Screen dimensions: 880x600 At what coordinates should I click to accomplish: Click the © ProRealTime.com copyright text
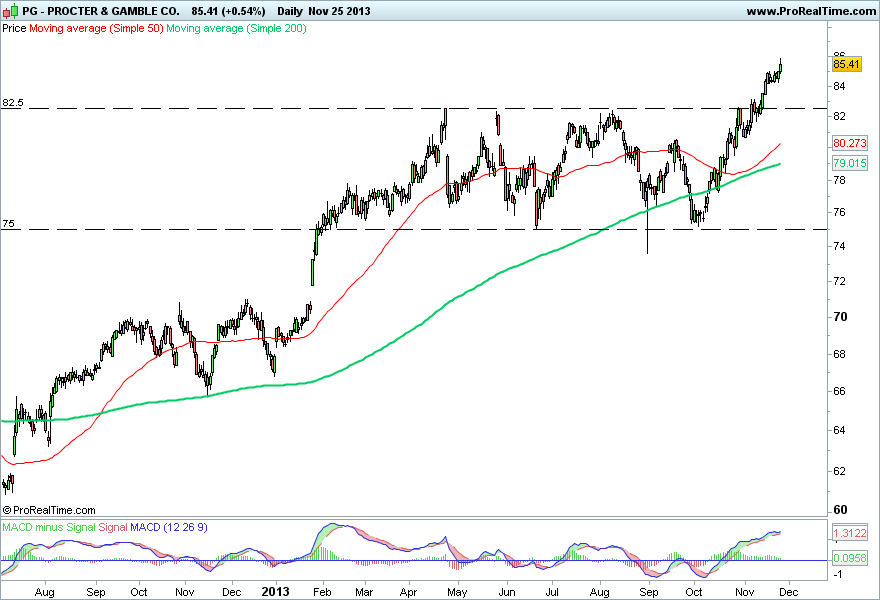click(x=49, y=510)
